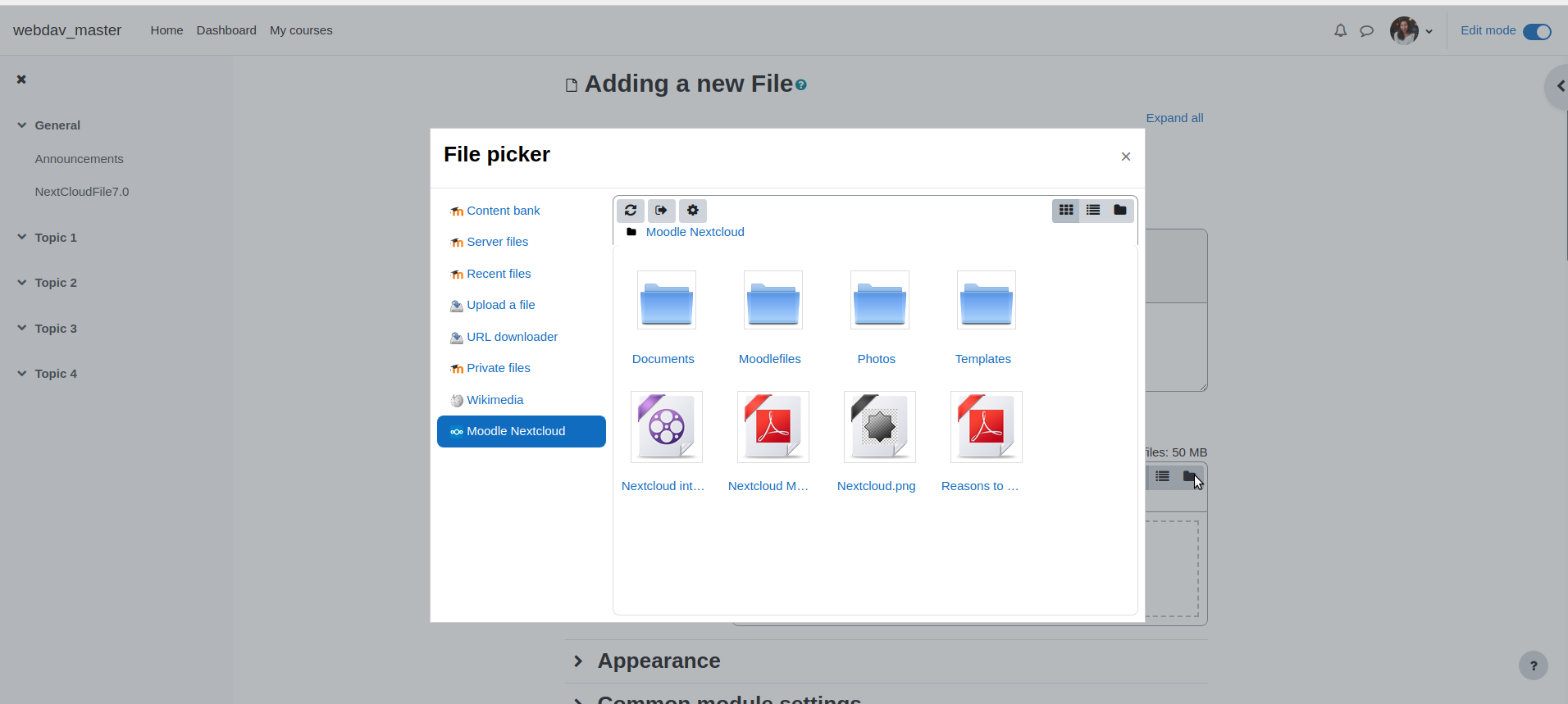Collapse Topic 3 in course index
The width and height of the screenshot is (1568, 704).
point(22,329)
